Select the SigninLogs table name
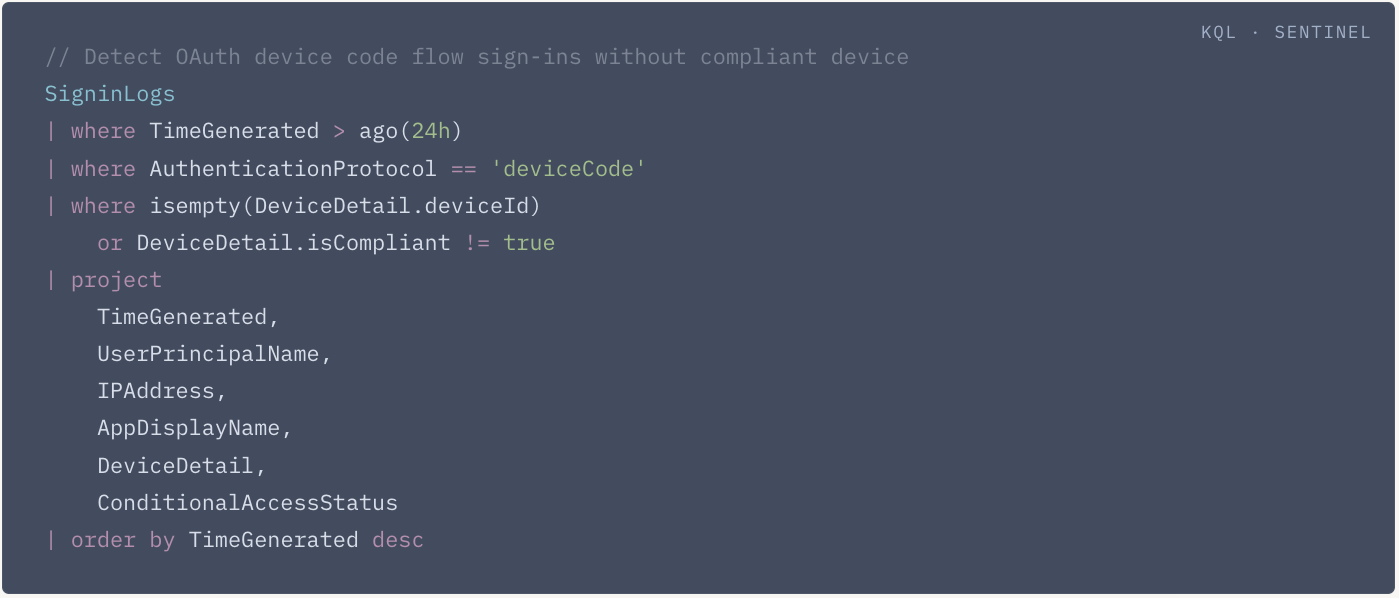Screen dimensions: 1399x598 click(110, 94)
